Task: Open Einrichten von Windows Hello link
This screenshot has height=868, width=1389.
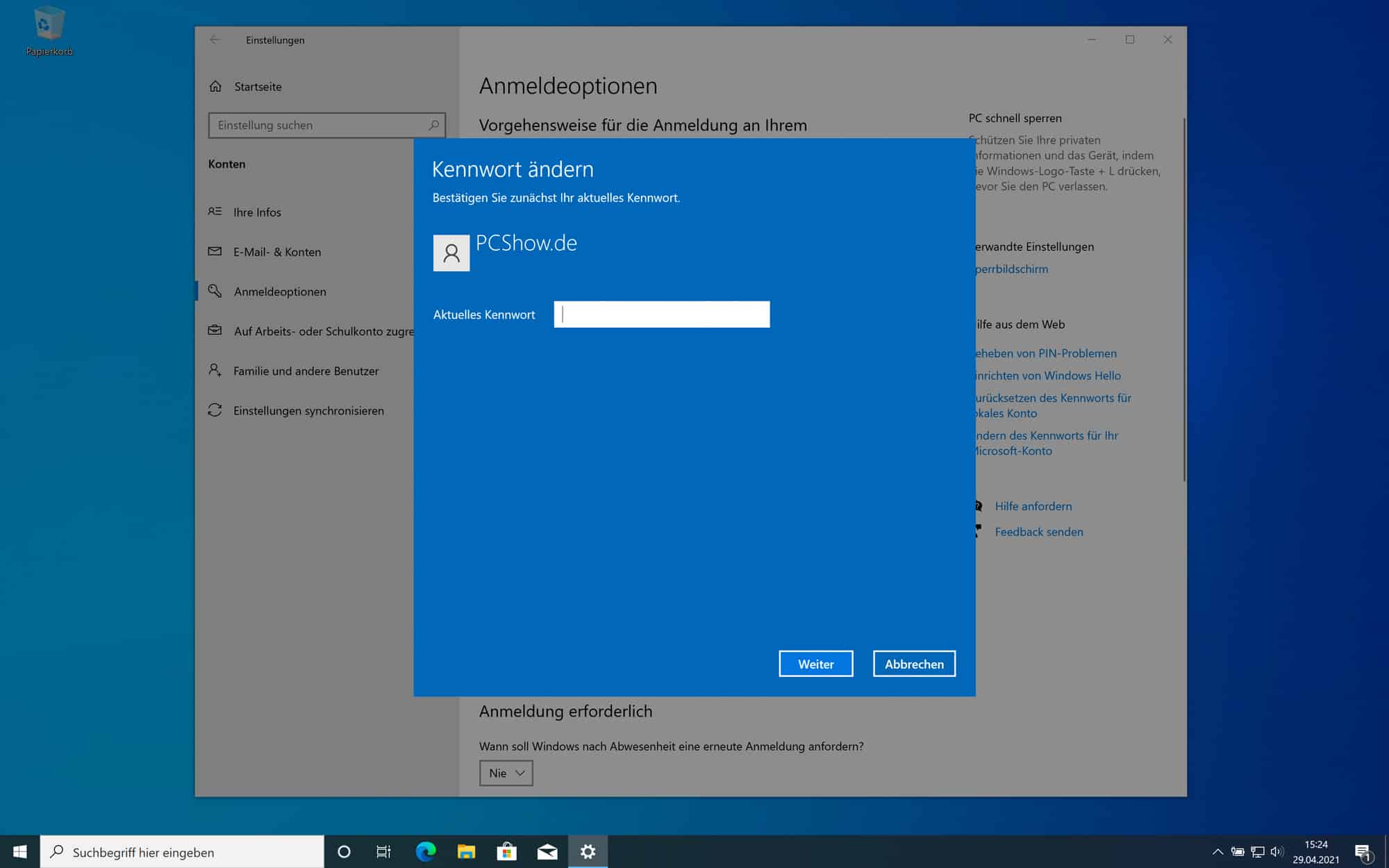Action: 1047,376
